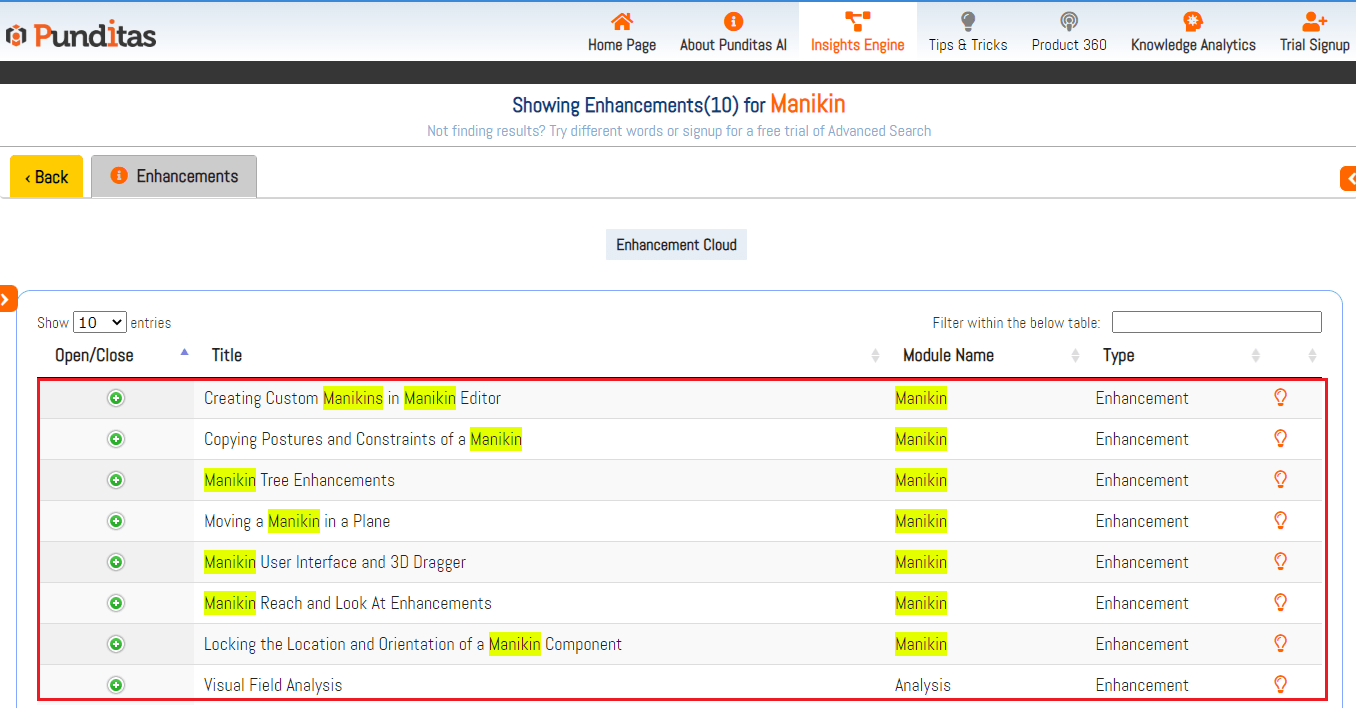Expand the left orange side panel arrow
The height and width of the screenshot is (708, 1356).
tap(6, 298)
